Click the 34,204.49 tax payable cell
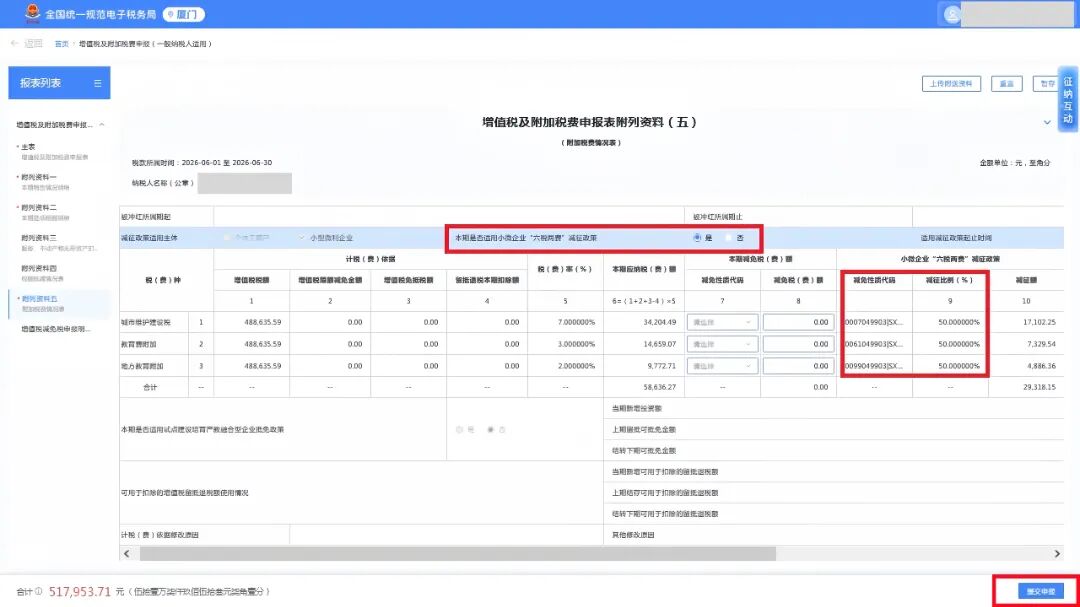This screenshot has height=607, width=1080. pos(643,322)
